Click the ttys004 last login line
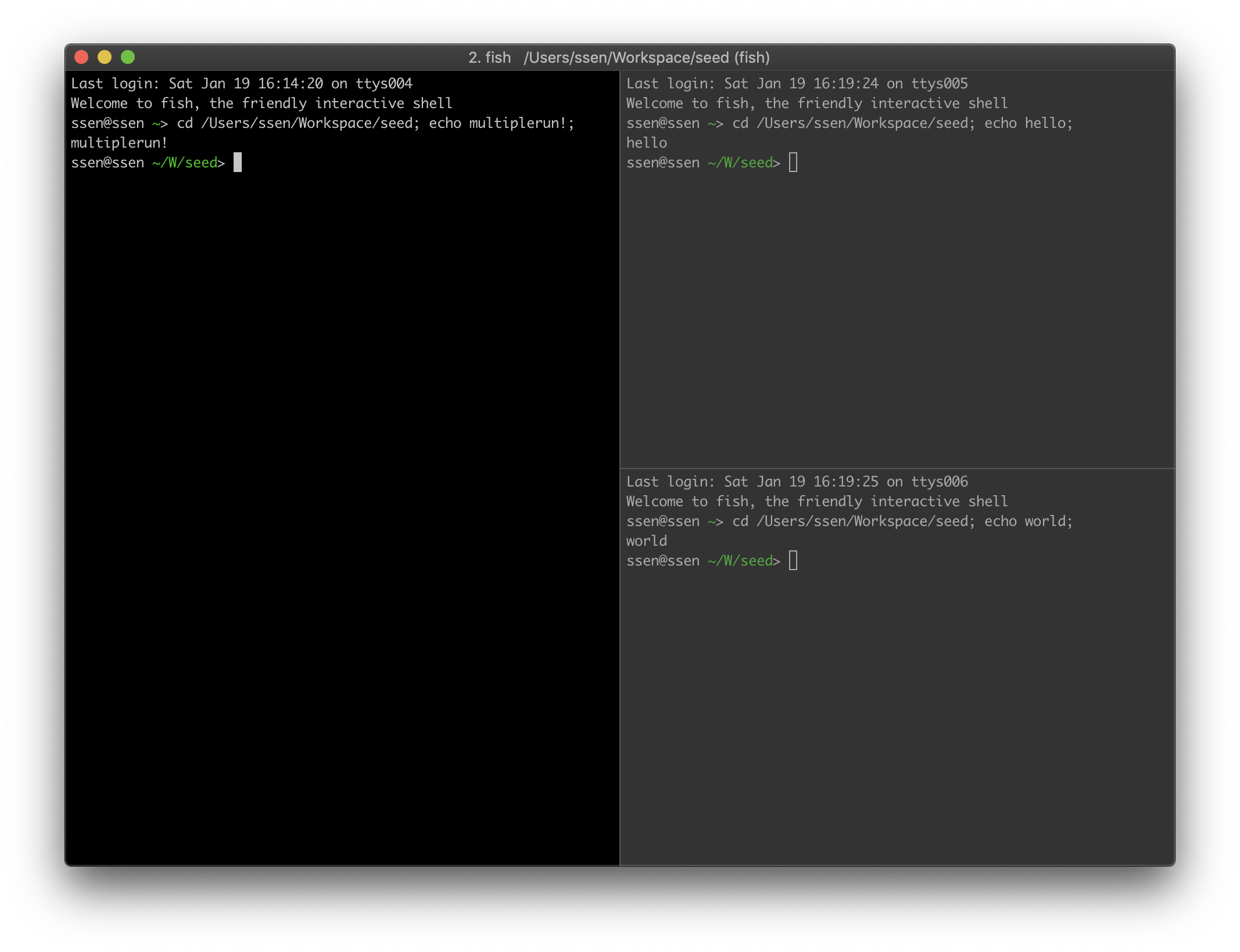 coord(241,84)
